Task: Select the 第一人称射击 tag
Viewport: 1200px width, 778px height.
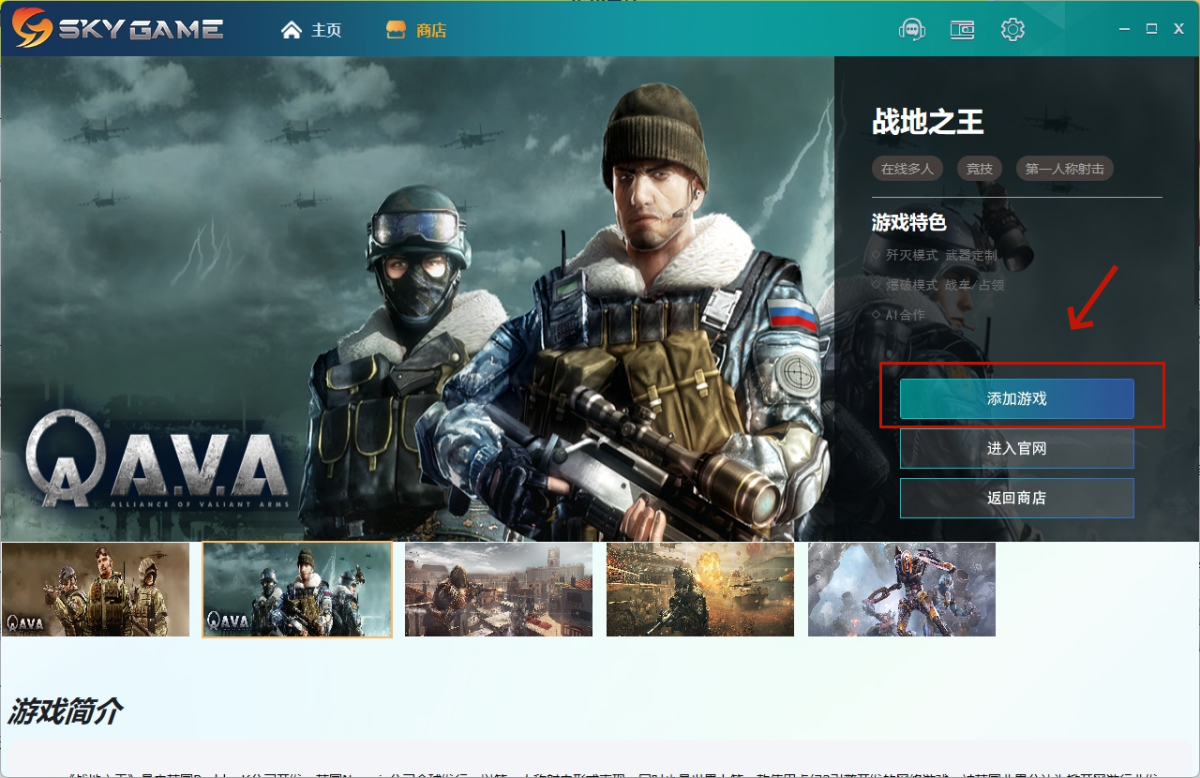Action: tap(1065, 169)
